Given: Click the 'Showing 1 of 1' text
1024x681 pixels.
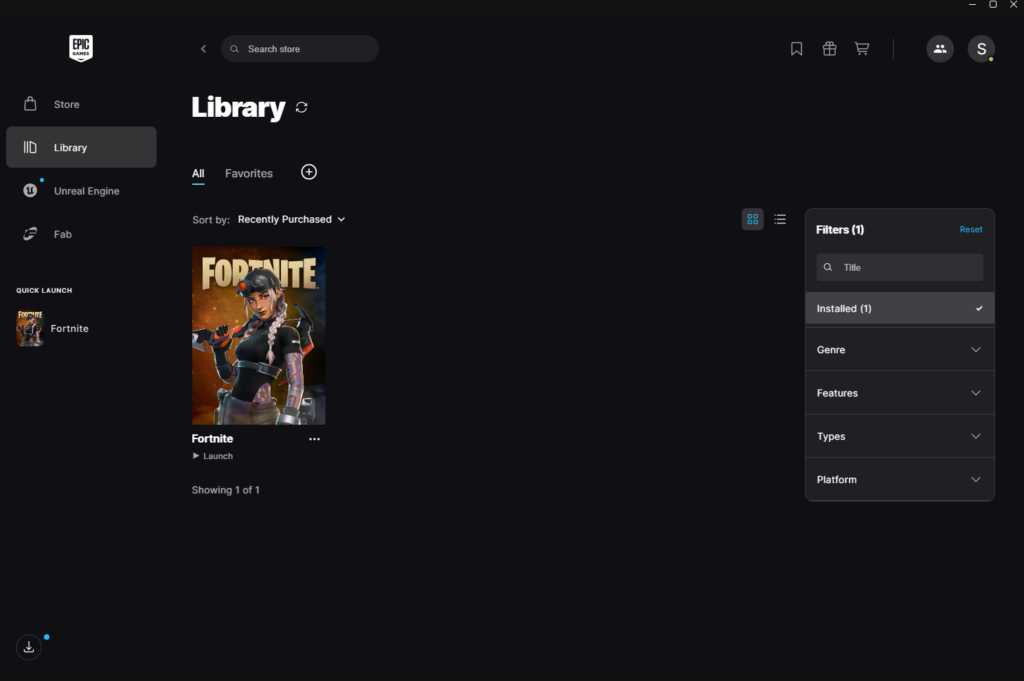Looking at the screenshot, I should [x=225, y=490].
